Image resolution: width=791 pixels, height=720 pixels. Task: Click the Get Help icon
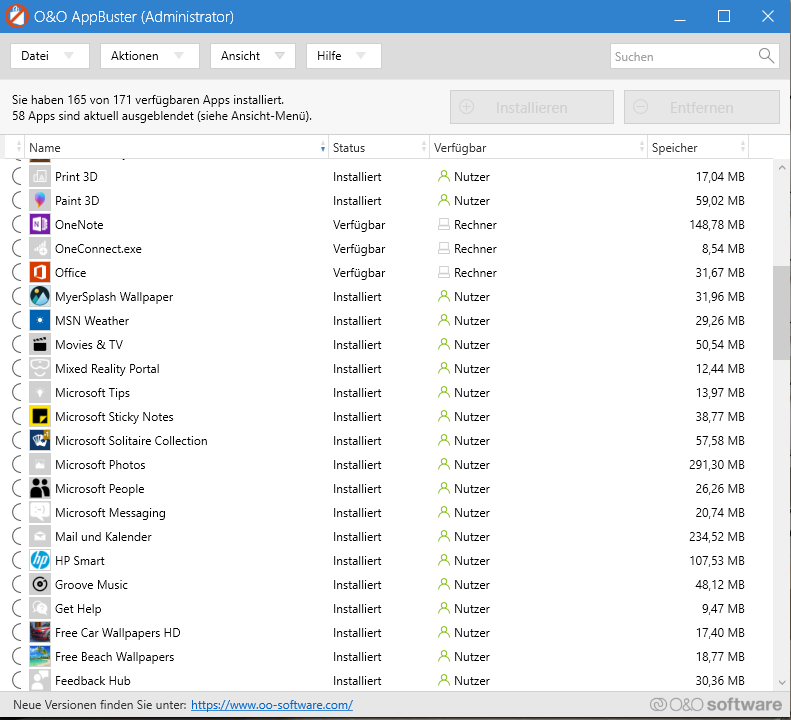[40, 608]
